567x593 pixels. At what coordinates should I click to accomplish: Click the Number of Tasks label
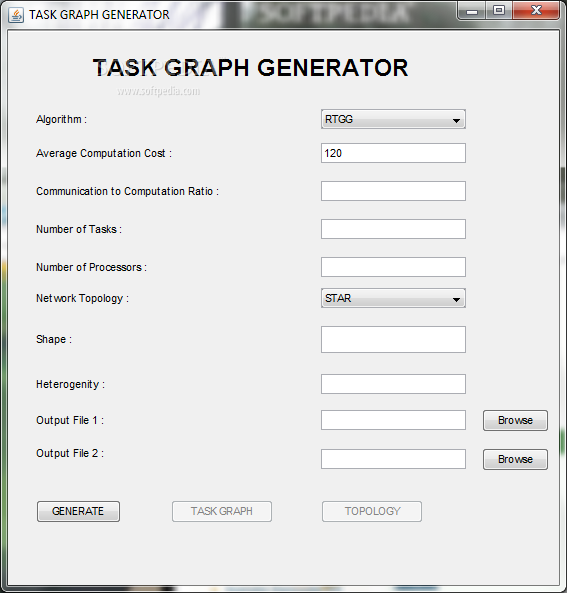(x=79, y=229)
